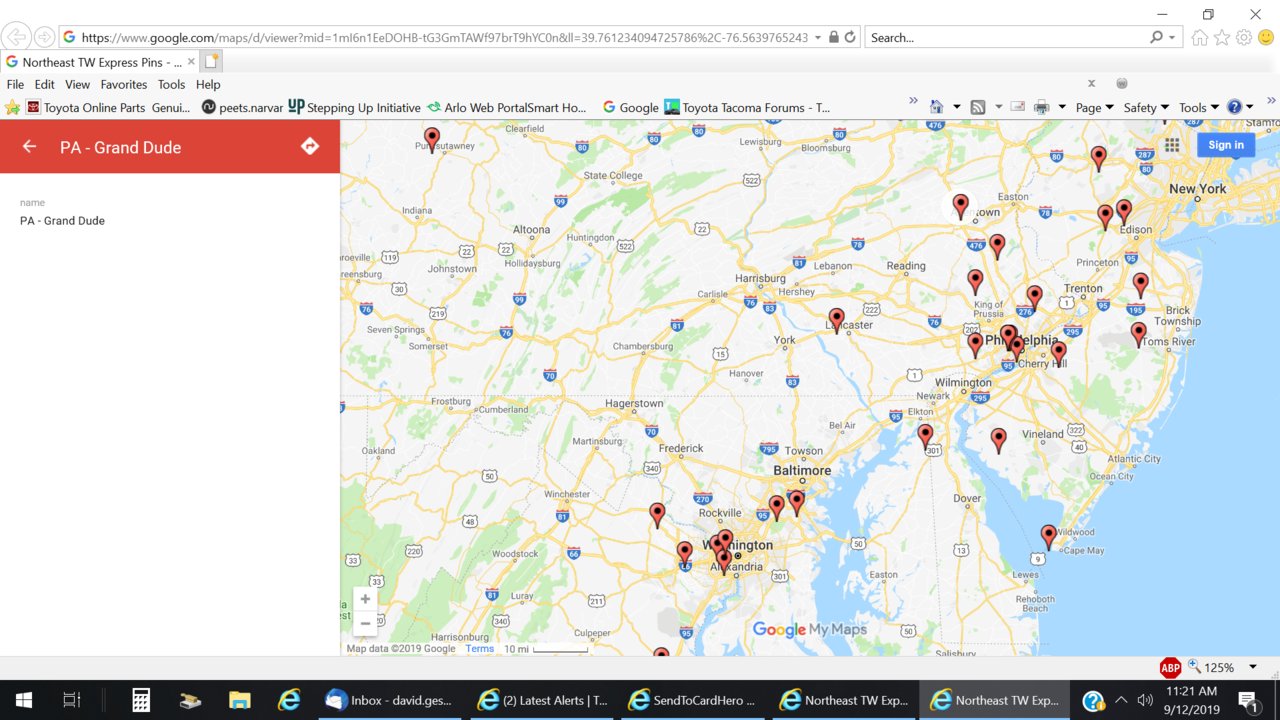Image resolution: width=1280 pixels, height=720 pixels.
Task: Expand the Home button dropdown arrow
Action: 956,107
